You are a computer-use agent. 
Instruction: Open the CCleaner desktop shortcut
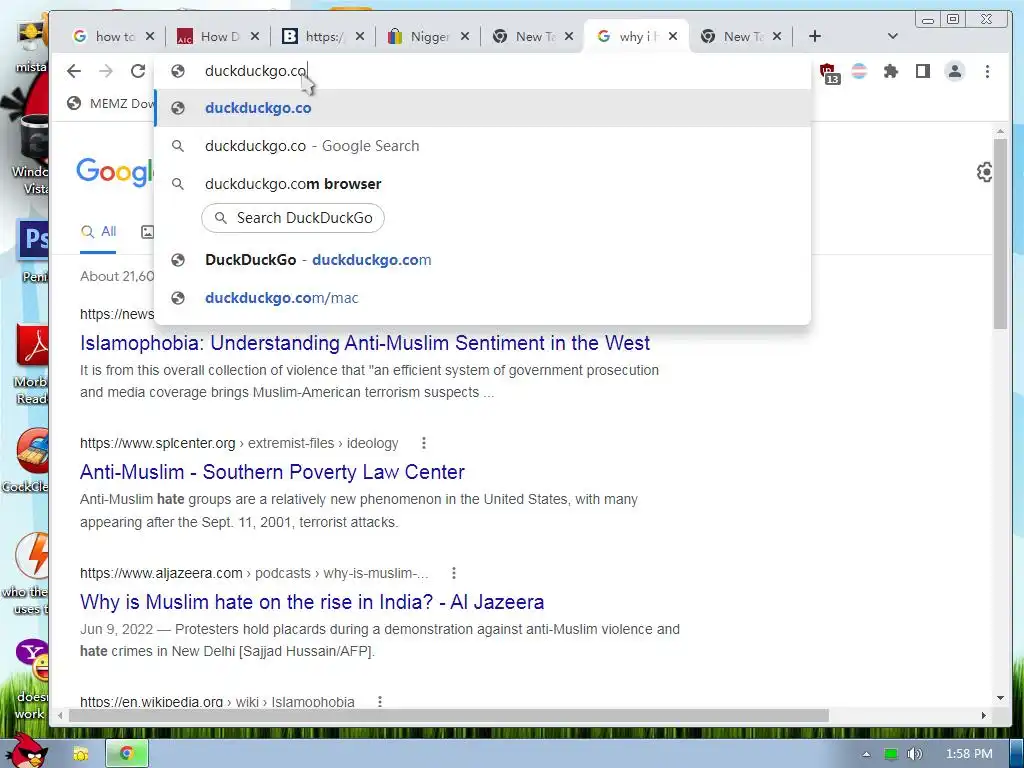point(31,451)
